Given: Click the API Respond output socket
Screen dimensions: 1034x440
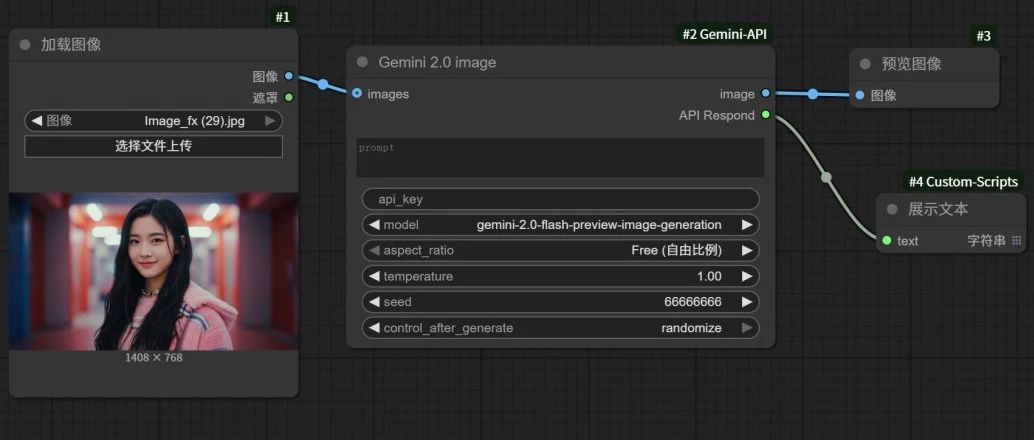Looking at the screenshot, I should point(765,115).
